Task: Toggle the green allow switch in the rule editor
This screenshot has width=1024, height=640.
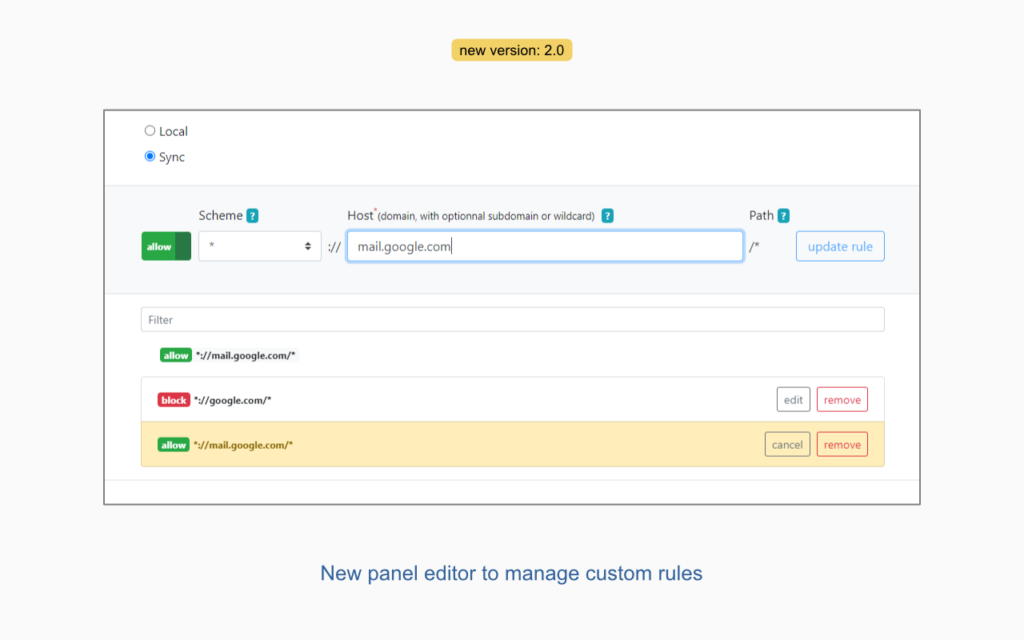Action: coord(166,247)
